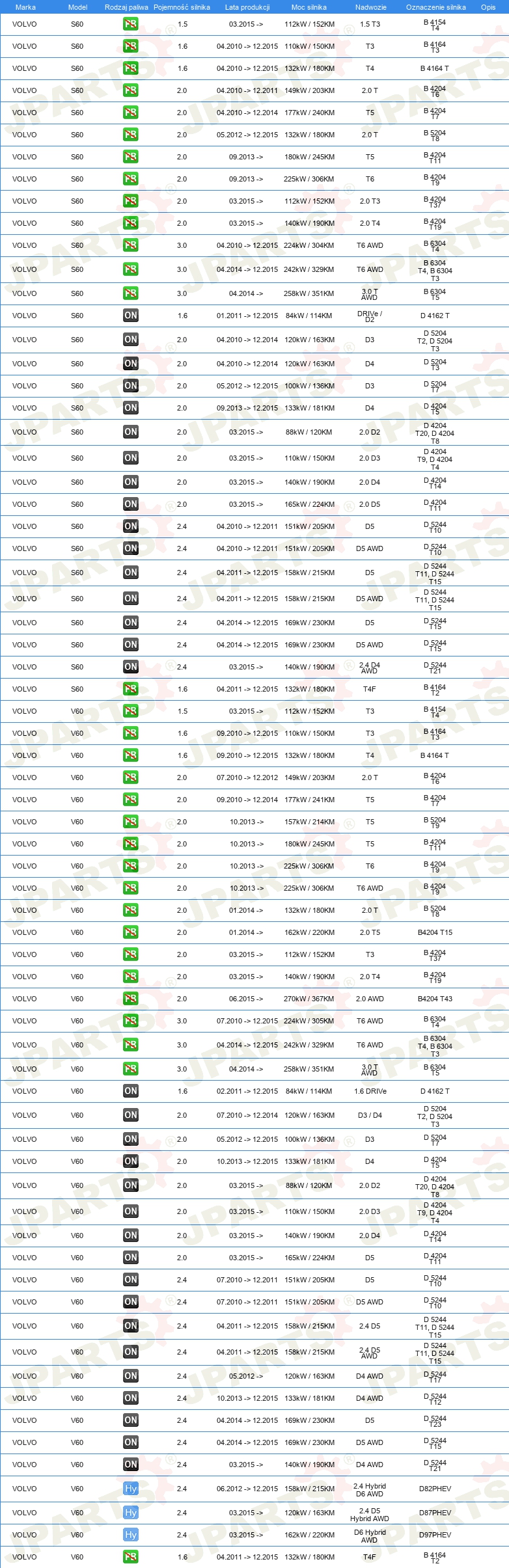Image resolution: width=509 pixels, height=1568 pixels.
Task: Select production years cell 07.2010 -> 12.2012
Action: tap(247, 777)
